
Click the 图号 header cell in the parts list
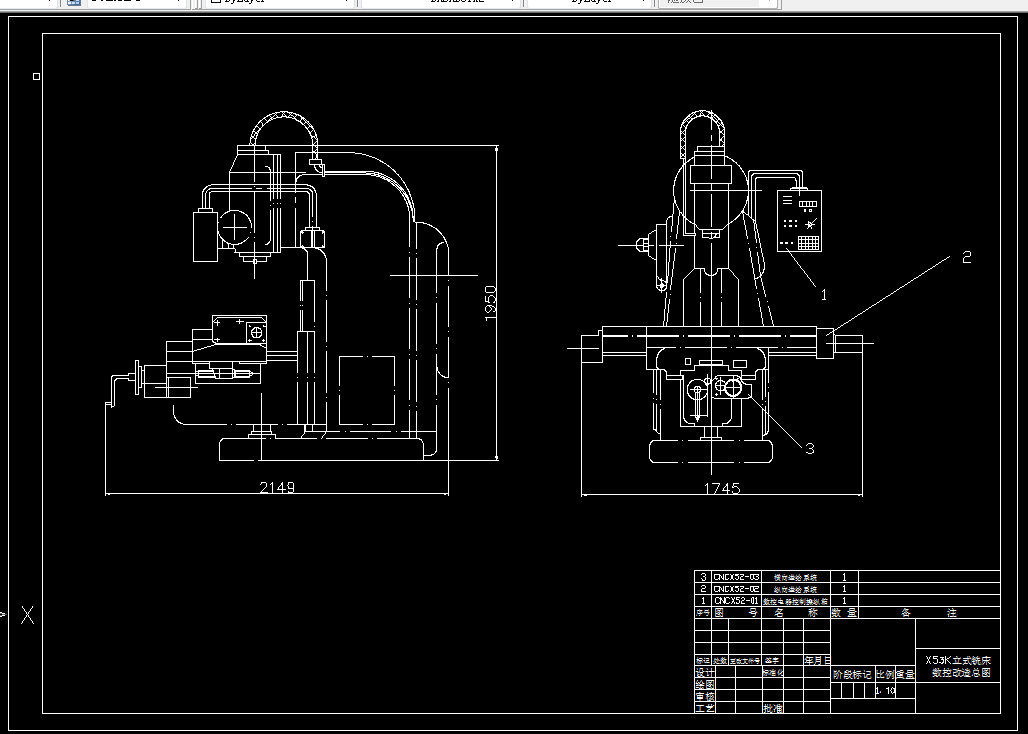736,613
